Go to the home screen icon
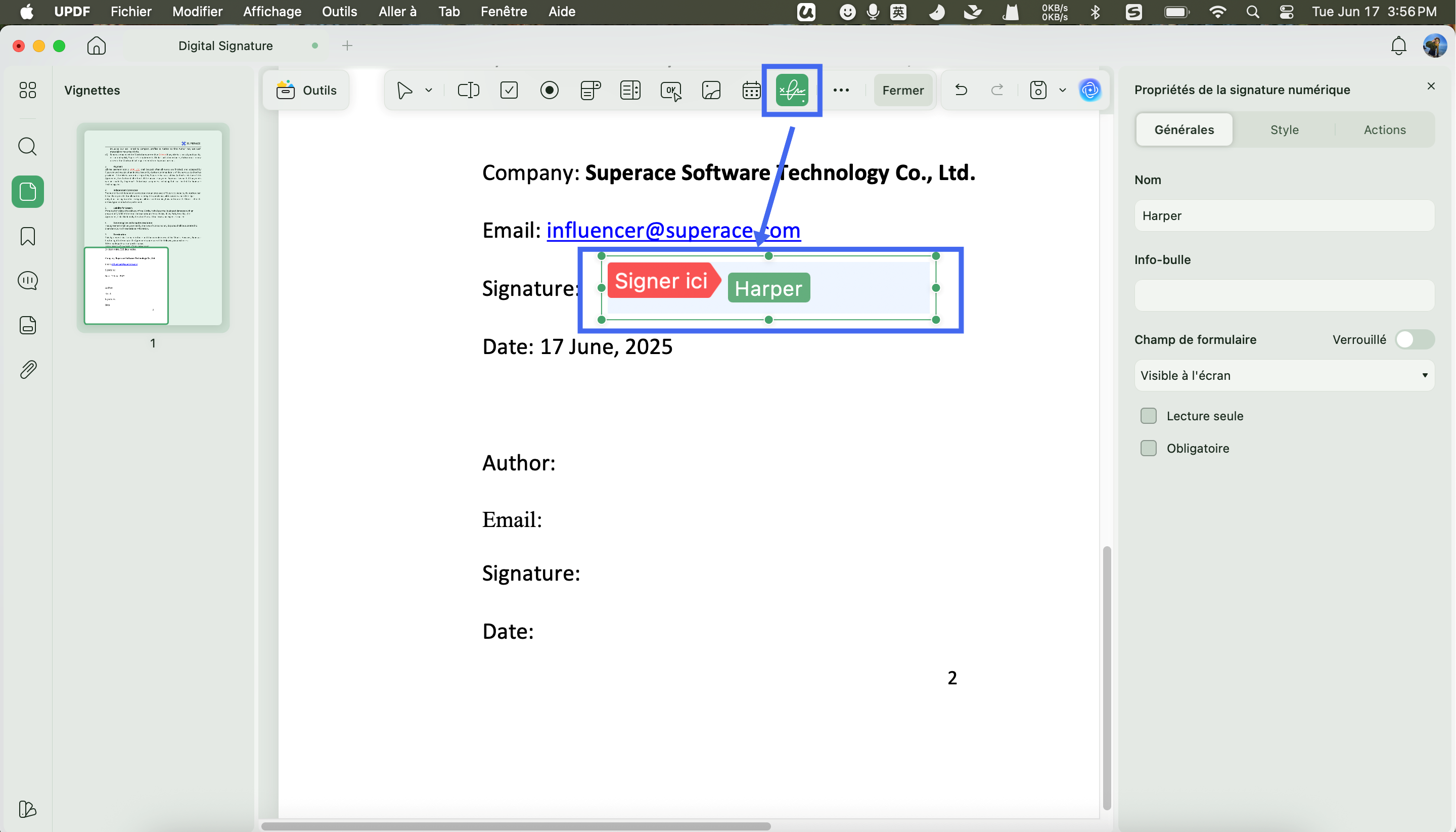 coord(97,46)
